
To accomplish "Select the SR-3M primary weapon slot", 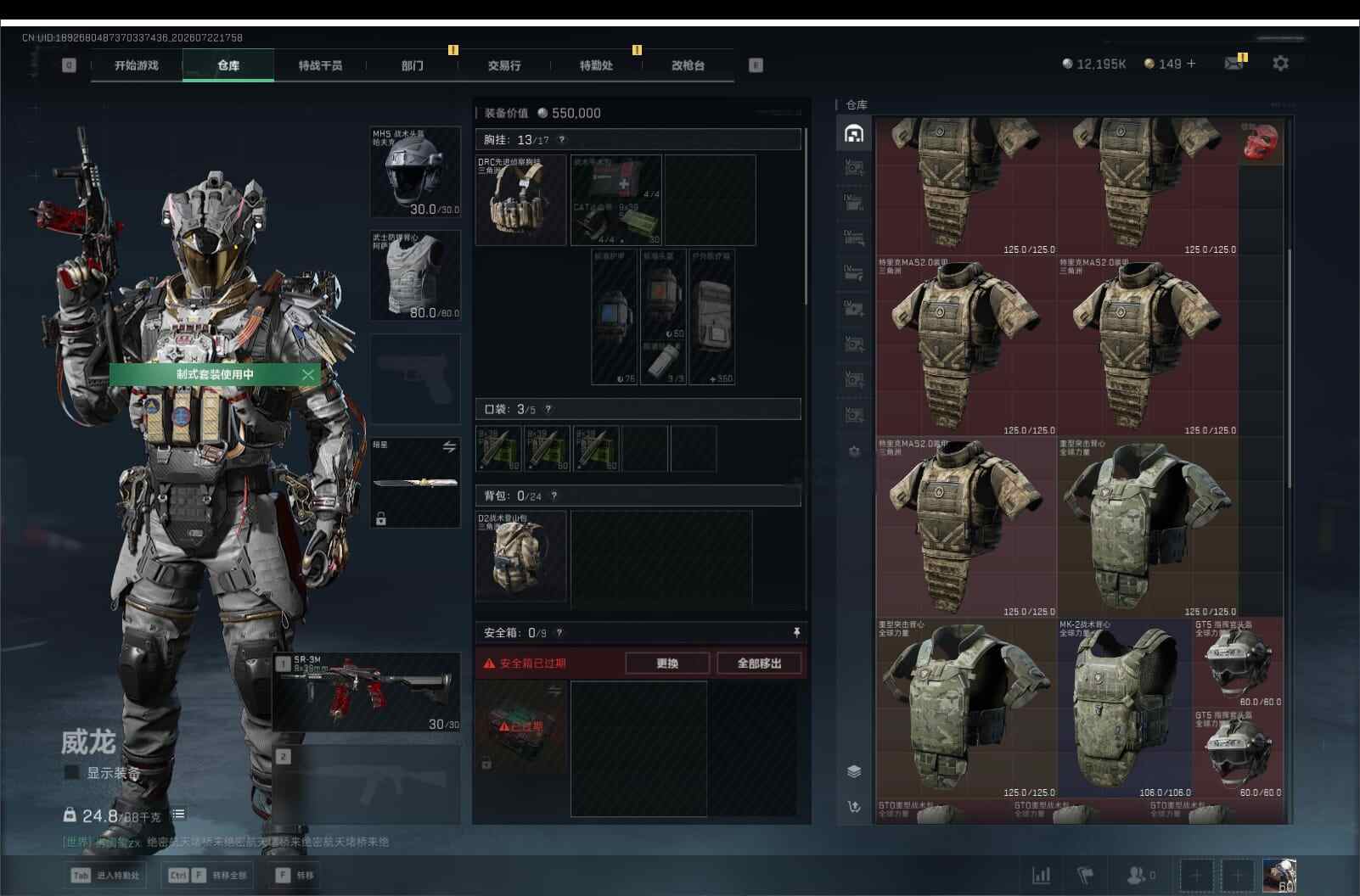I will 367,692.
